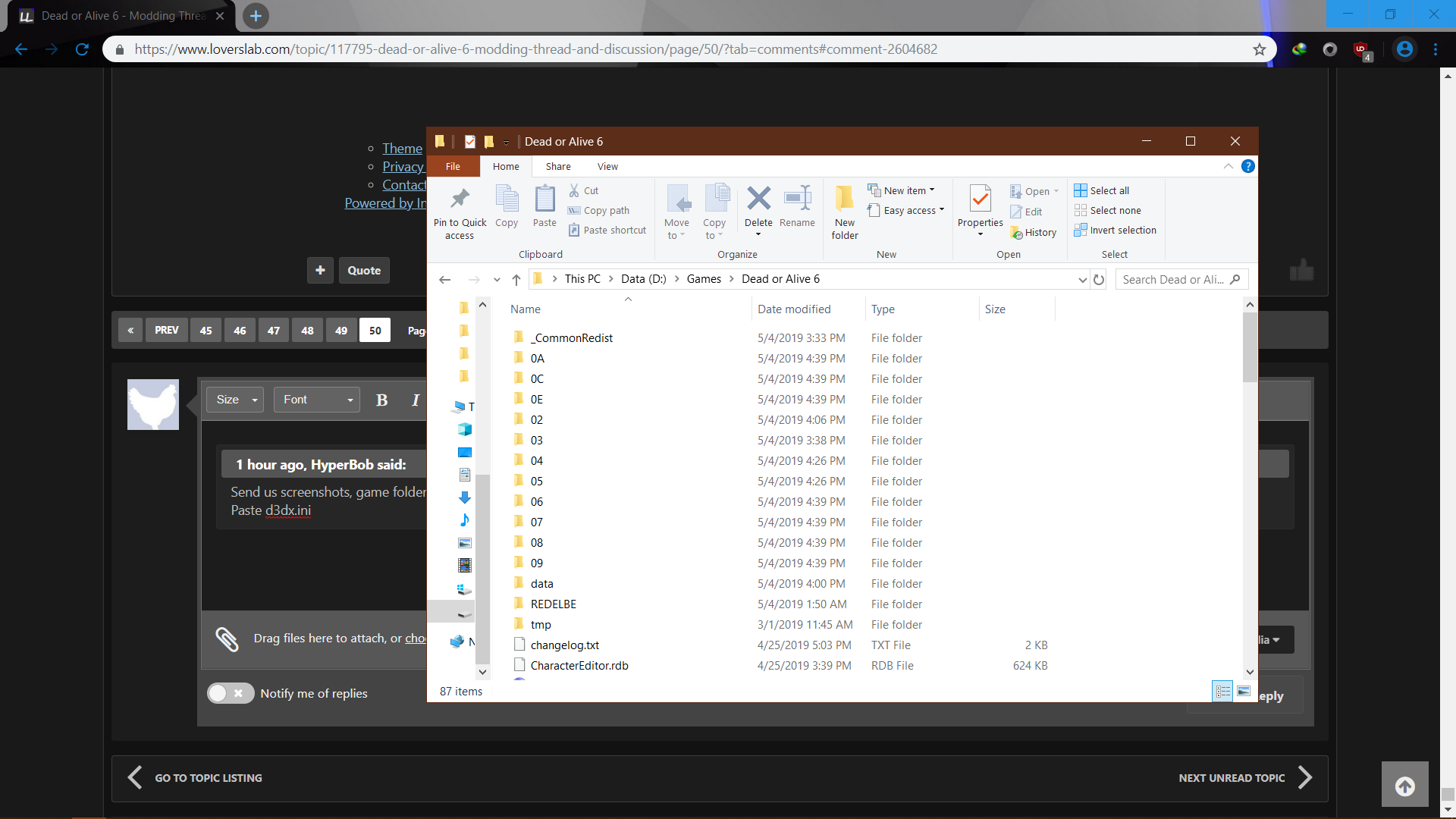Click the attachment paperclip icon
Viewport: 1456px width, 819px height.
coord(227,639)
